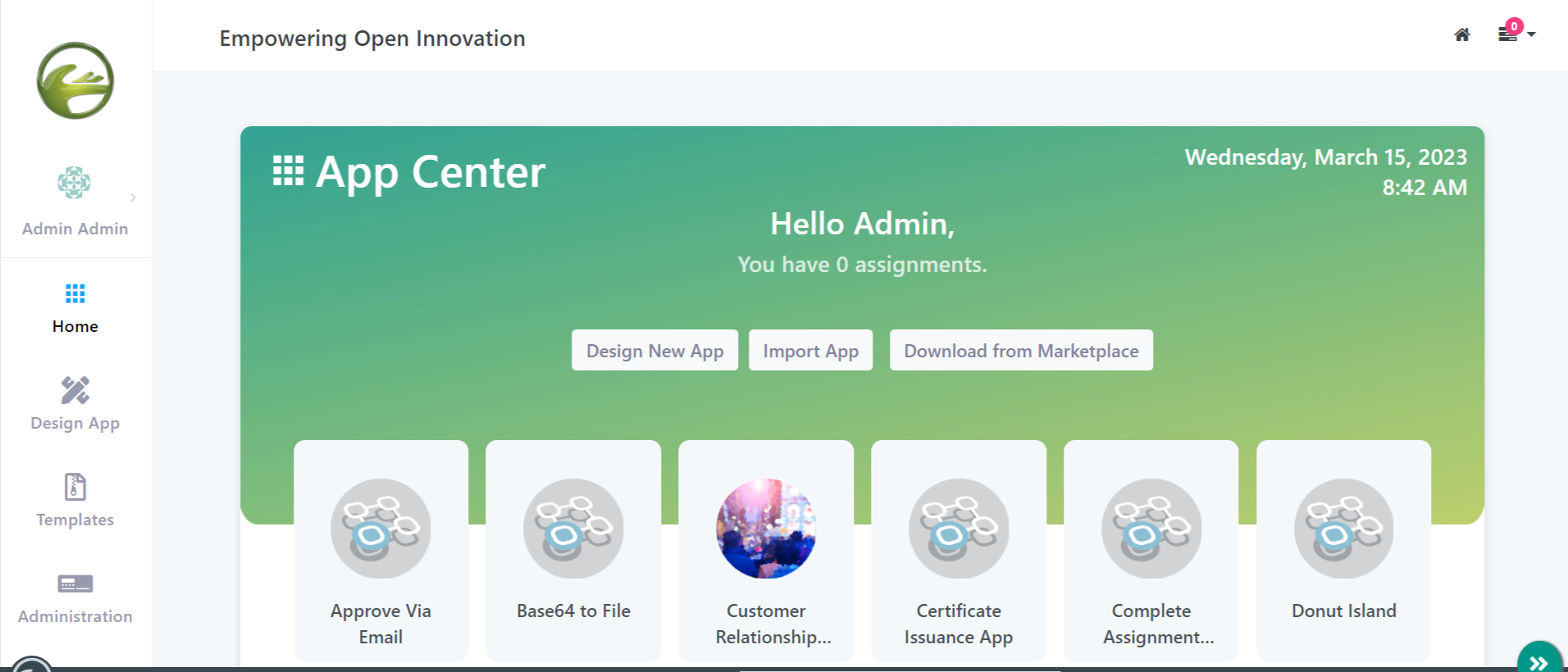
Task: Open Design App from the sidebar
Action: 75,405
